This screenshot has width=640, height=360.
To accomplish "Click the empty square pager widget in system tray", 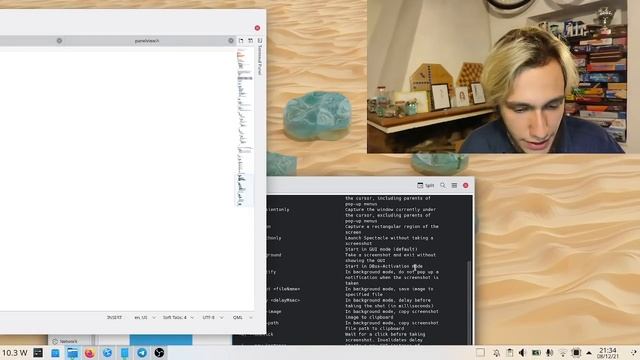I will click(x=480, y=352).
